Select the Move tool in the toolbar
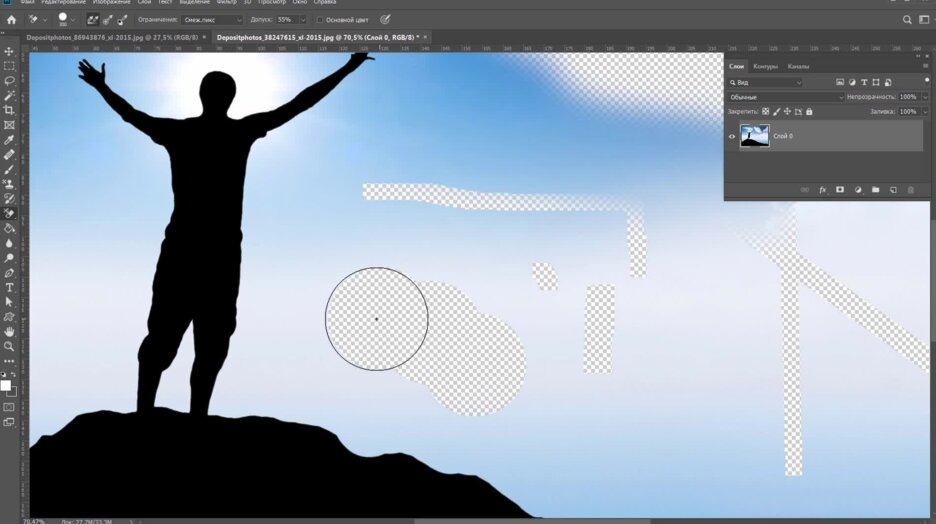This screenshot has height=524, width=936. 9,51
